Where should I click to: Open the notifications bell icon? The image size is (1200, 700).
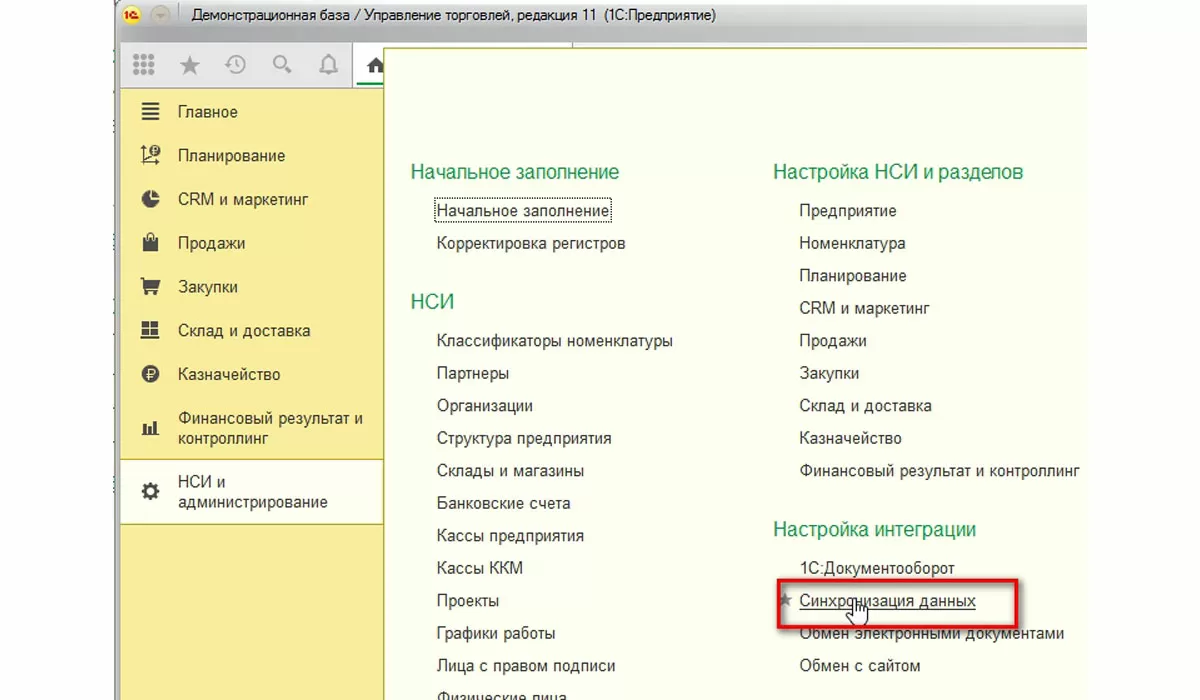coord(328,65)
